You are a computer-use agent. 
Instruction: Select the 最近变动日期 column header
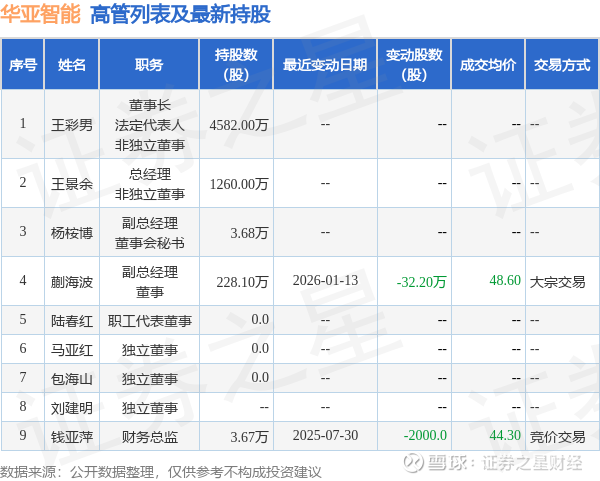(x=325, y=64)
